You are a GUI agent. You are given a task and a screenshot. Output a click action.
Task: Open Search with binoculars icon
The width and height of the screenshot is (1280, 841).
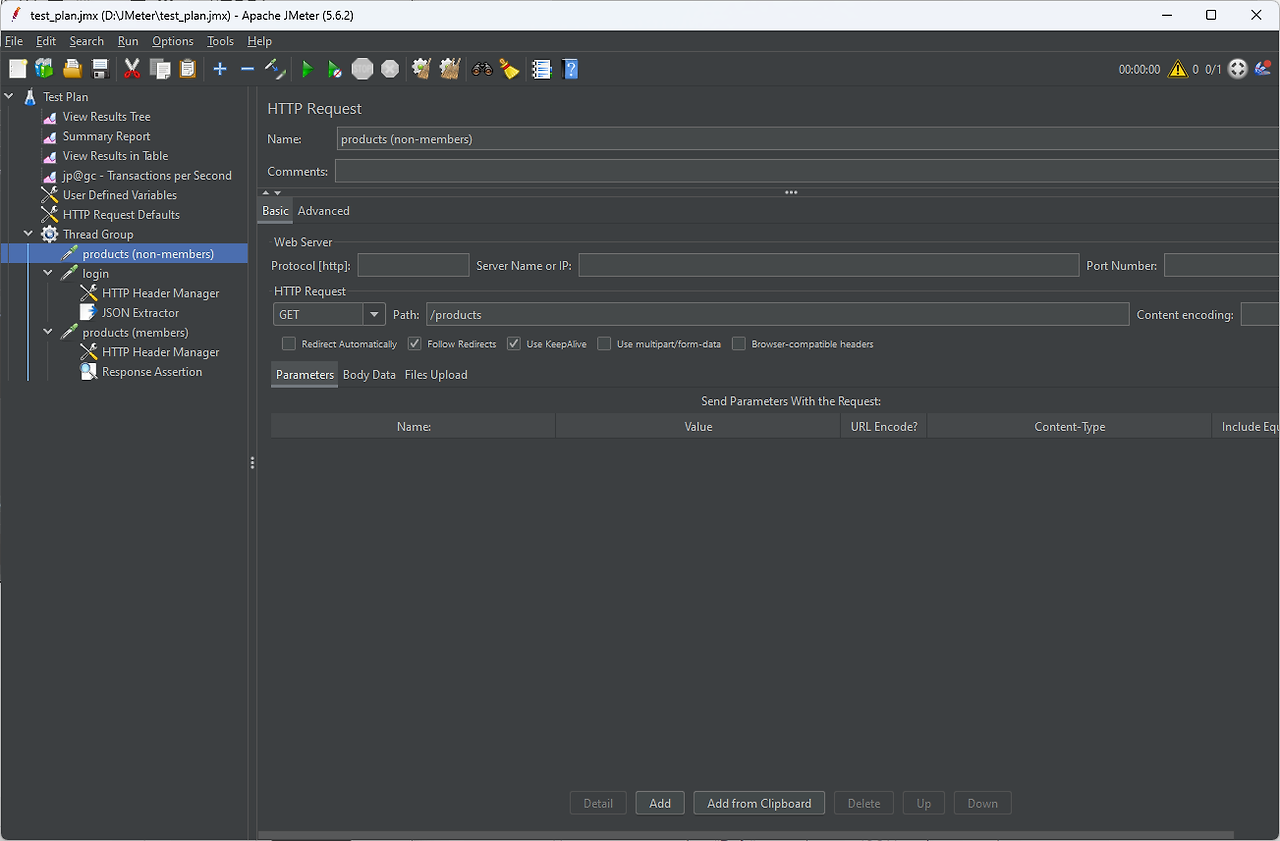point(483,69)
